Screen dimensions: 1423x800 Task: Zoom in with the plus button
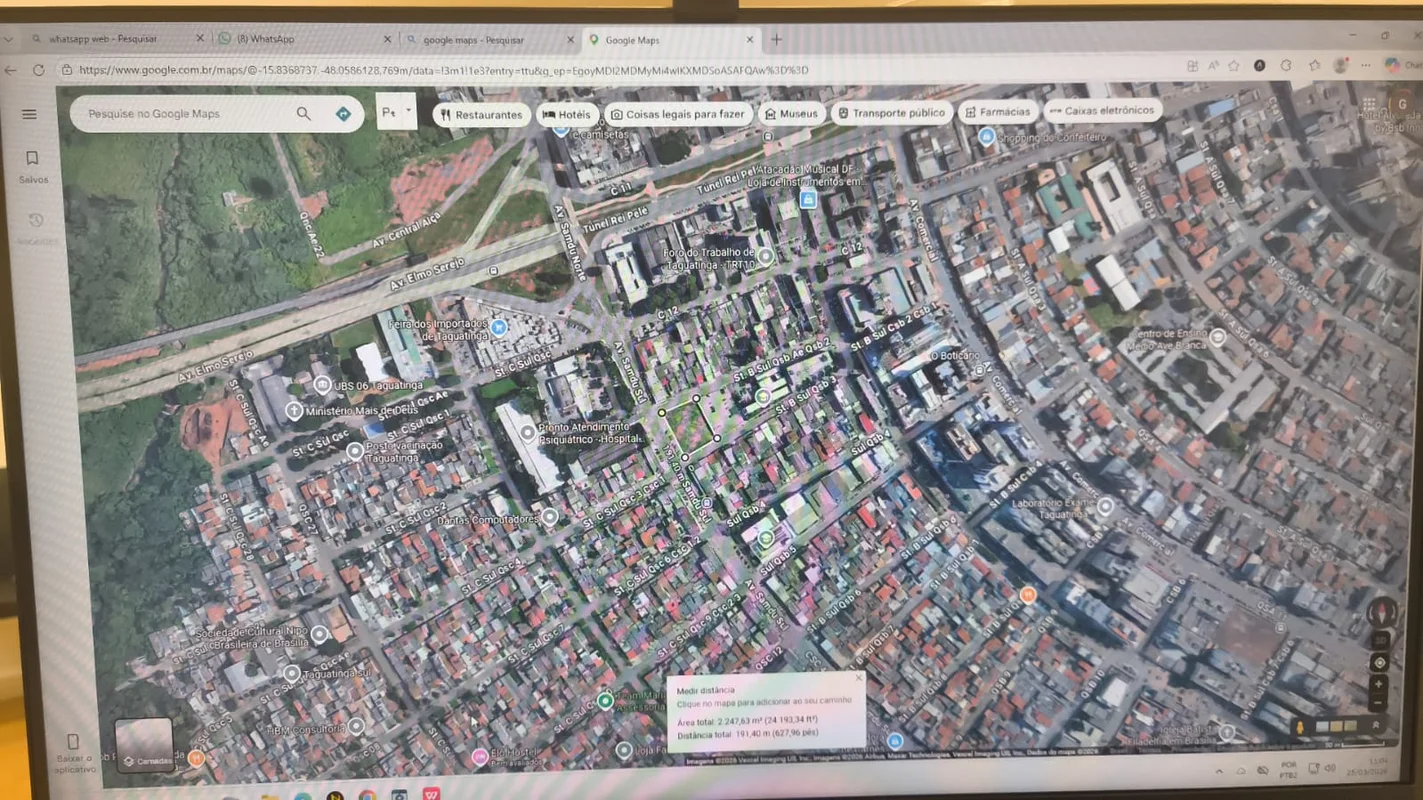pos(1380,685)
